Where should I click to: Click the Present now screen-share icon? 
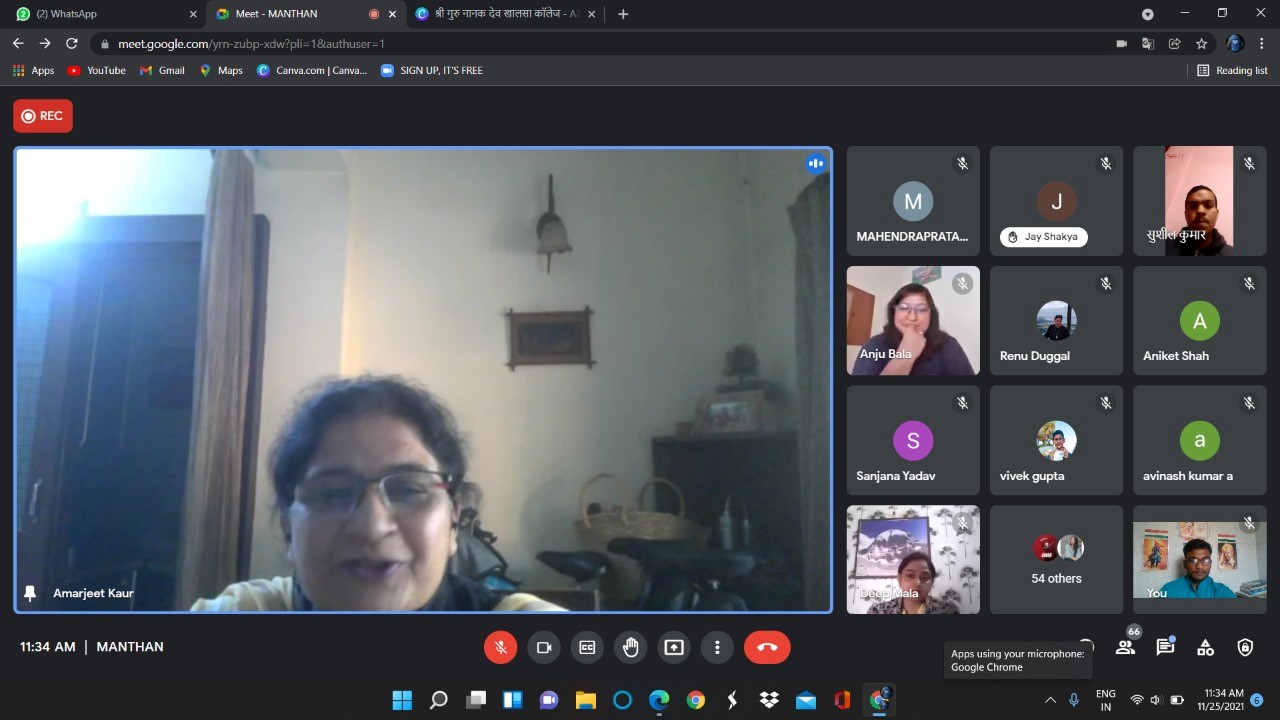[674, 647]
